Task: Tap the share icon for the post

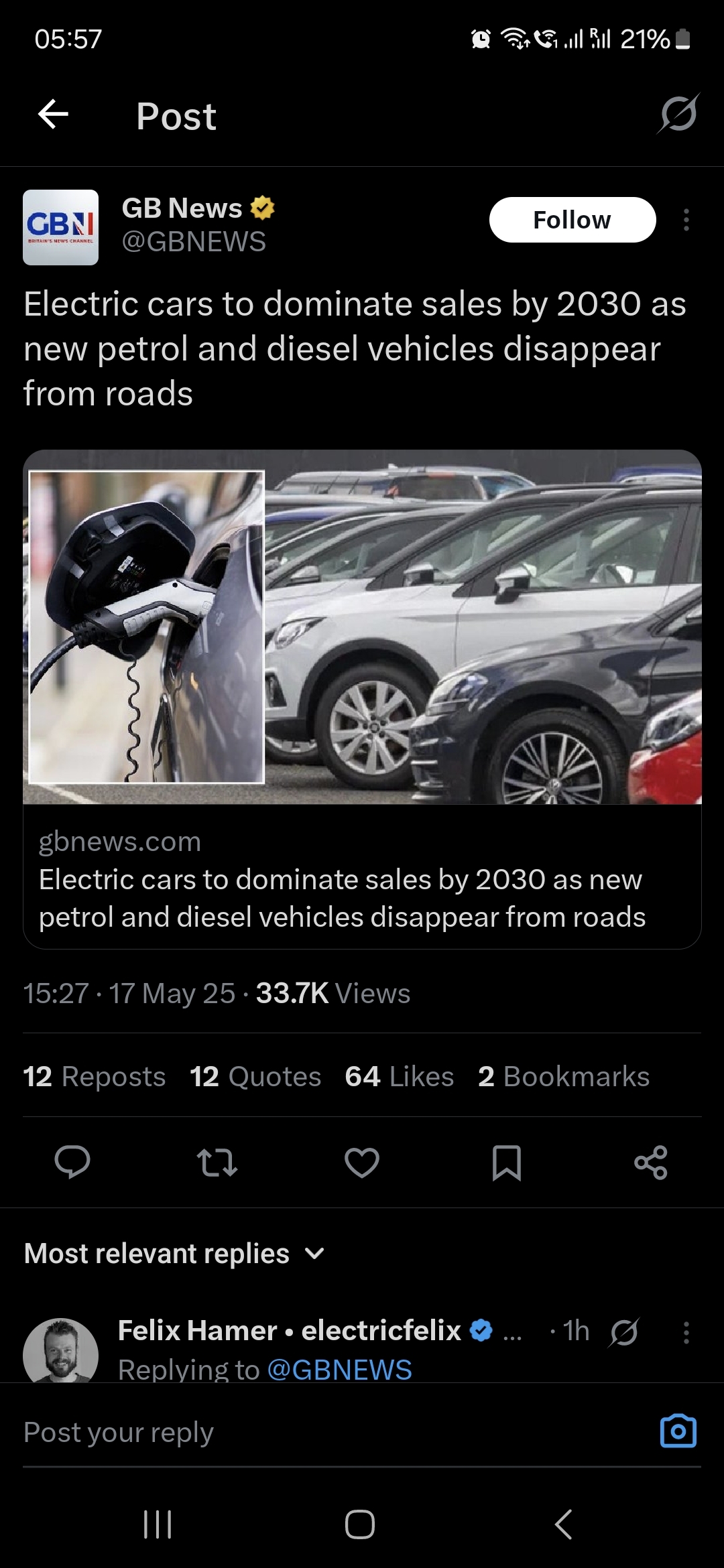Action: (651, 1163)
